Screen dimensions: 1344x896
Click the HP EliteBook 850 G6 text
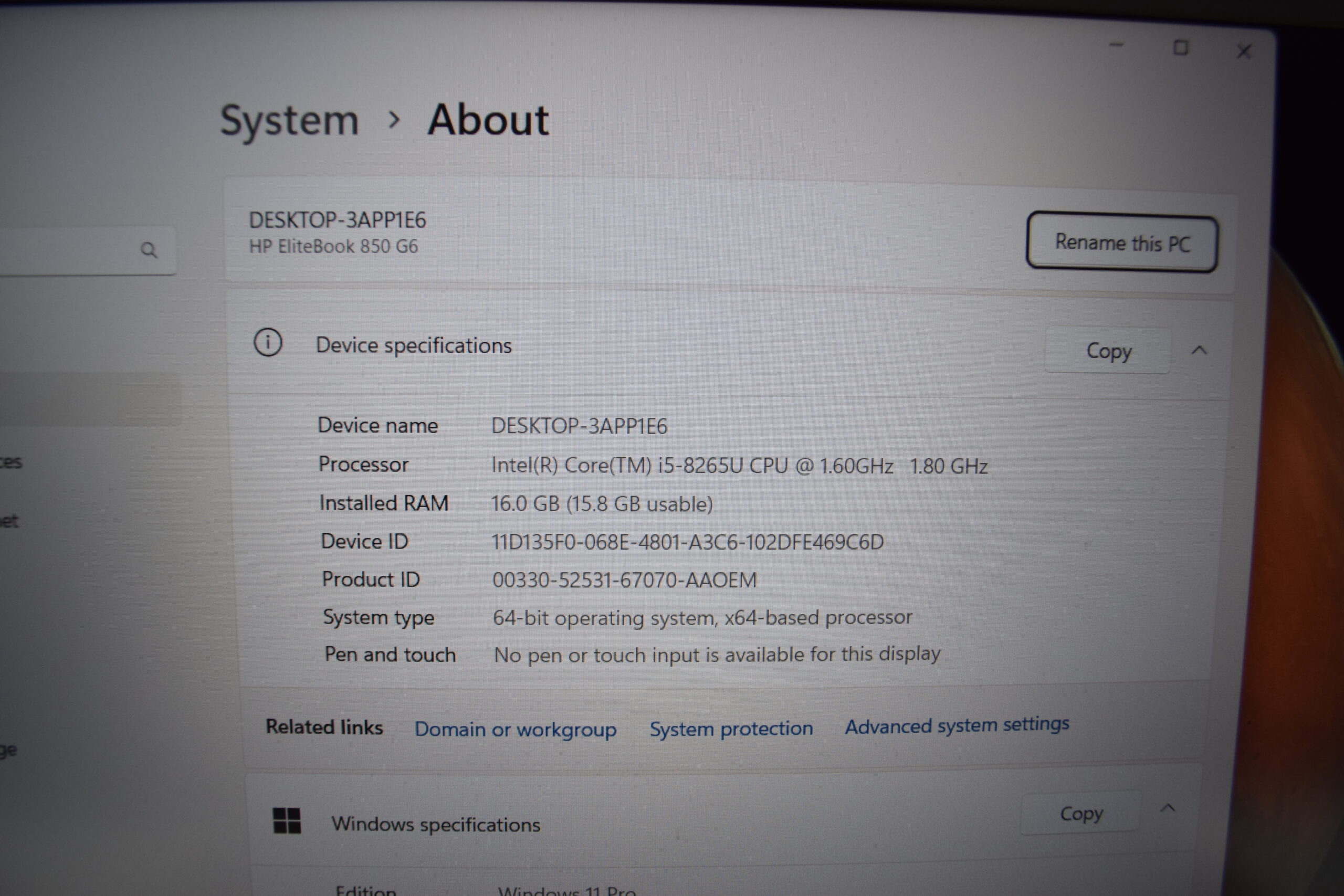pyautogui.click(x=334, y=246)
